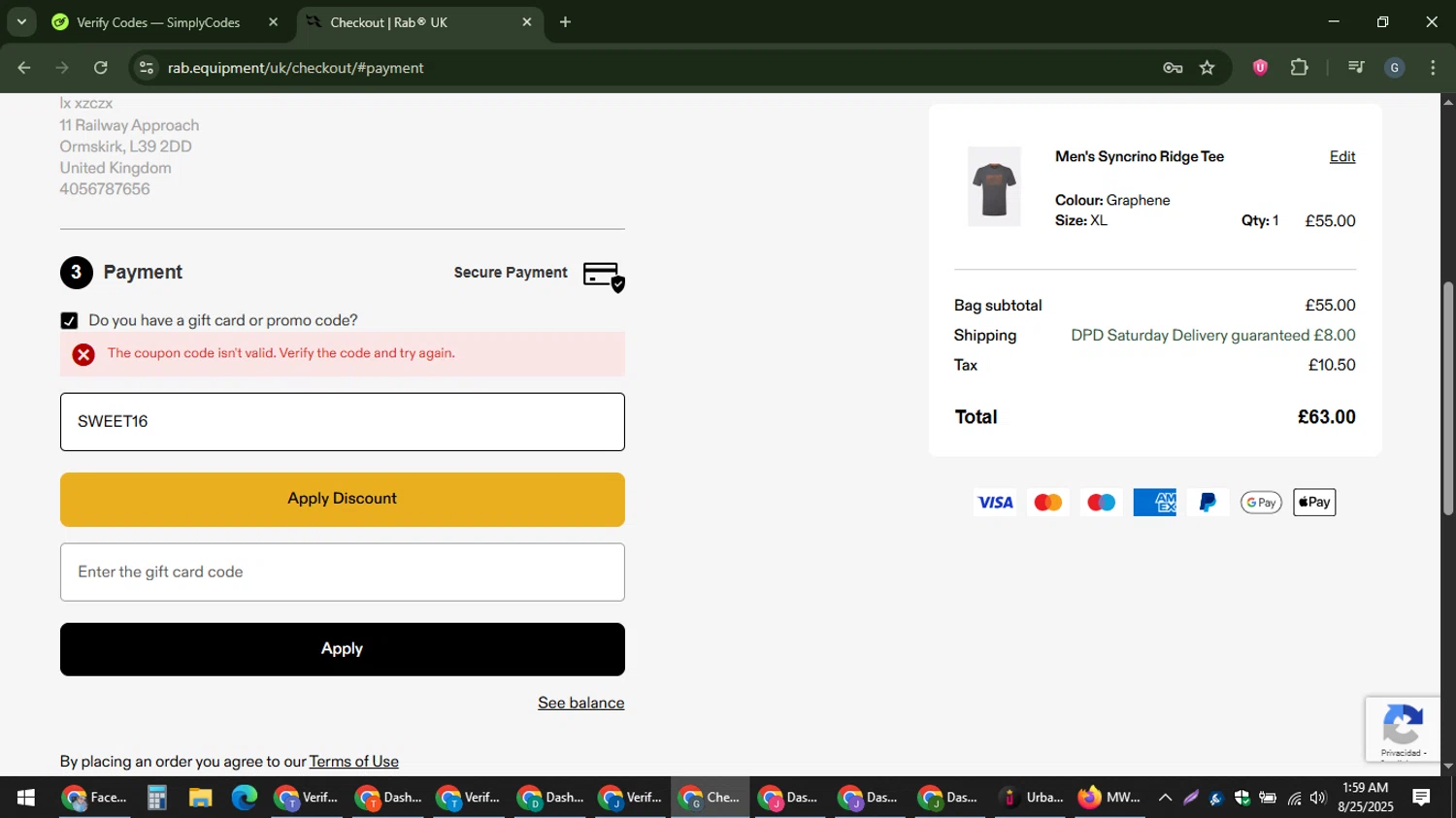Open a new browser tab
Screen dimensions: 1456x818
(565, 22)
